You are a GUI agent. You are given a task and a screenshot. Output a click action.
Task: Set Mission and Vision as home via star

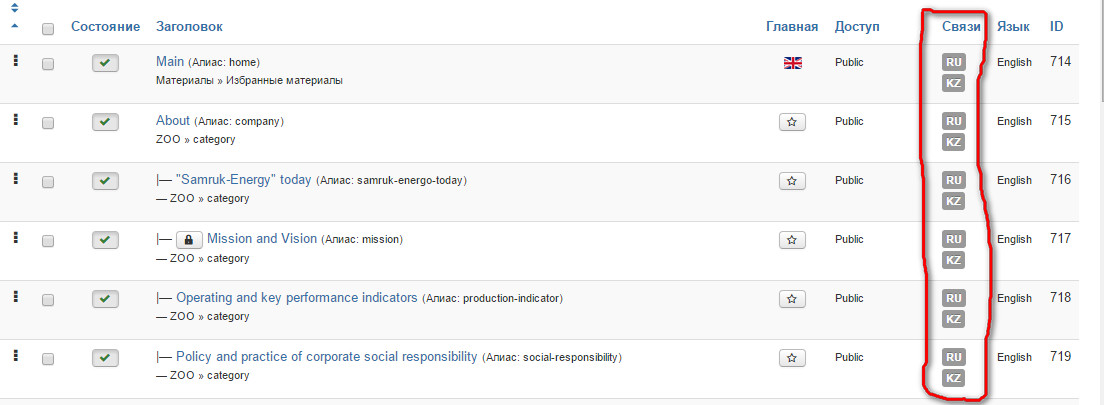pos(792,240)
